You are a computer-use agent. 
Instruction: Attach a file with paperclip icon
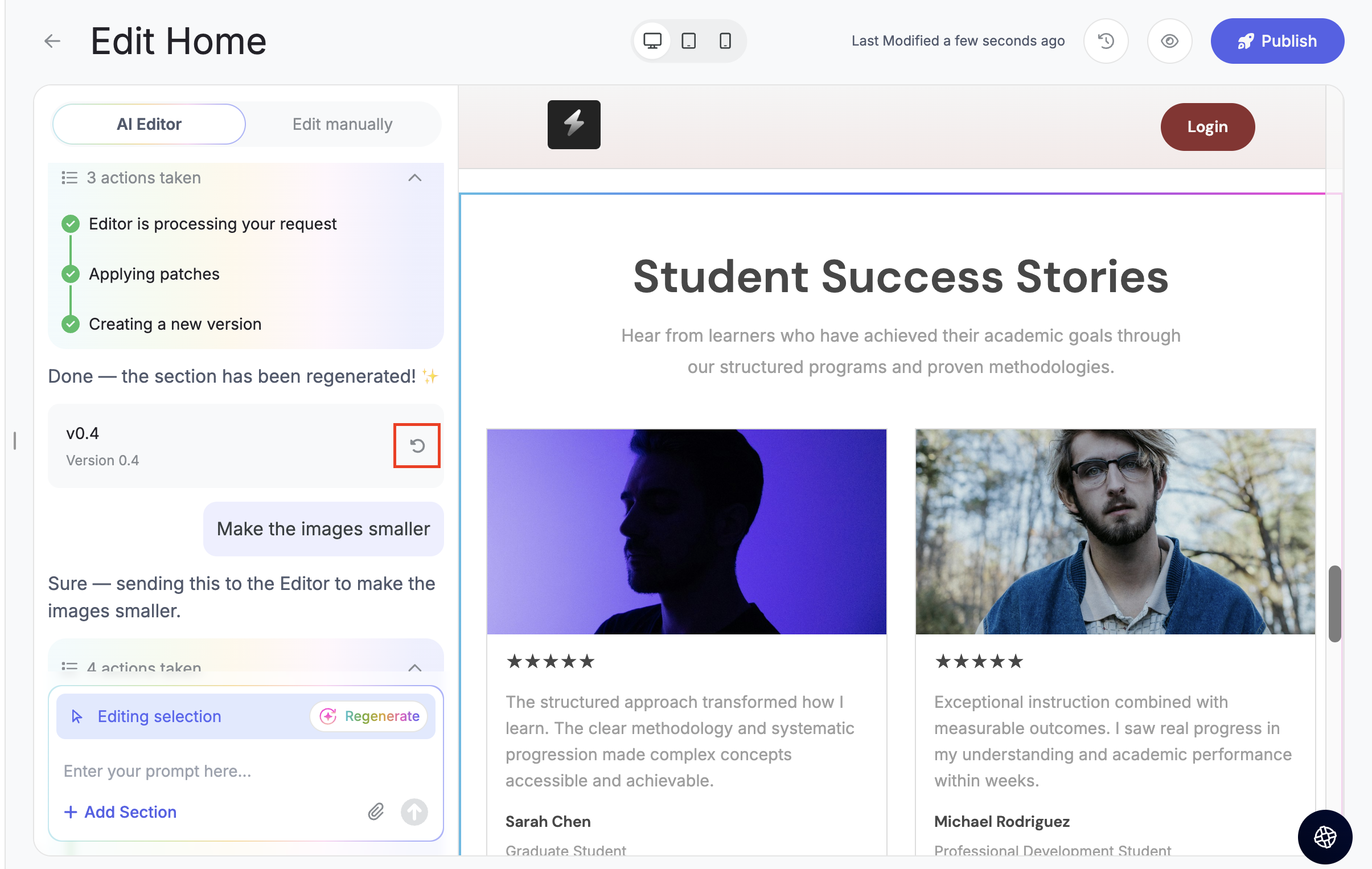pos(376,812)
